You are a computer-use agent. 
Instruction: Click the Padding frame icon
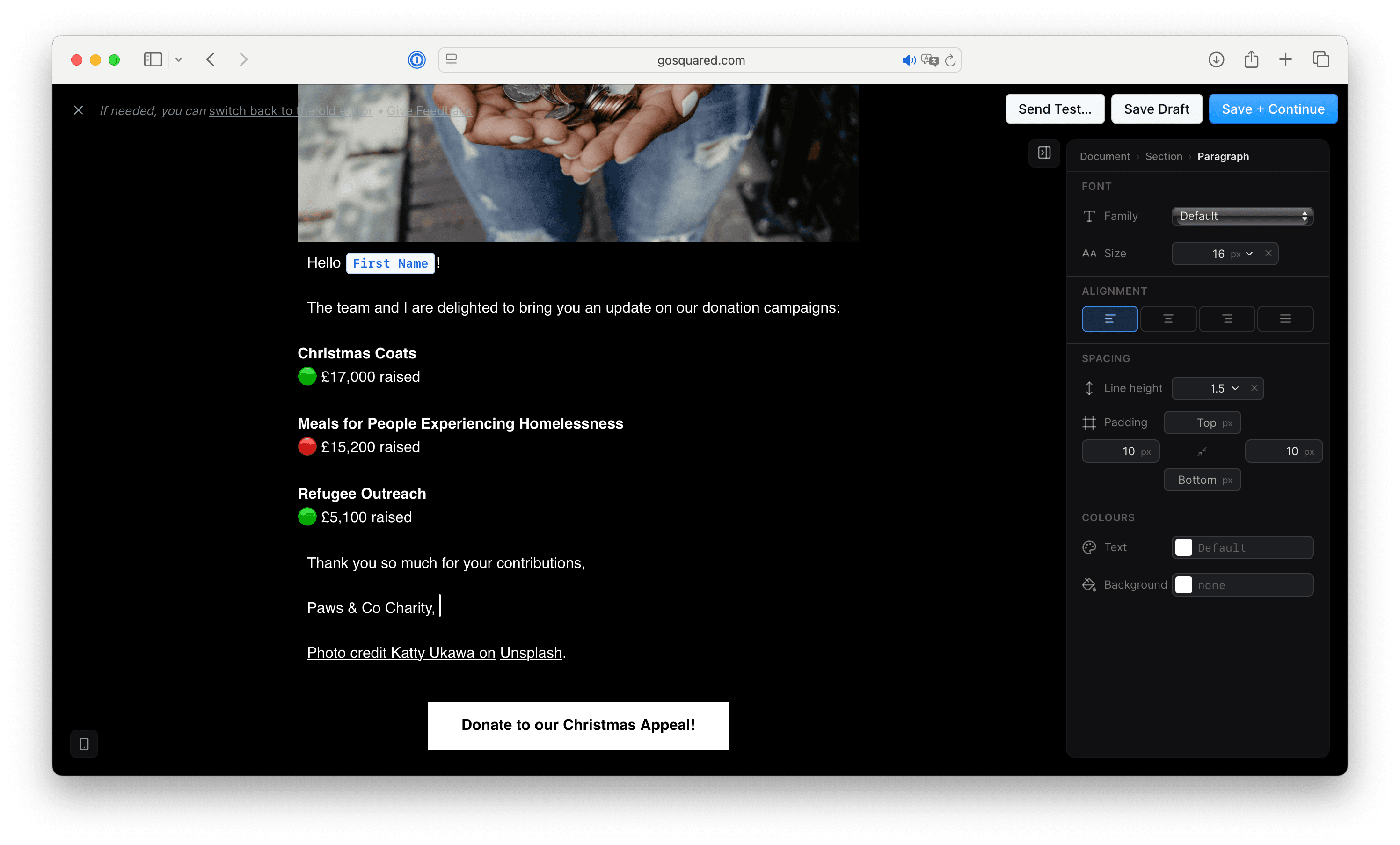1089,423
